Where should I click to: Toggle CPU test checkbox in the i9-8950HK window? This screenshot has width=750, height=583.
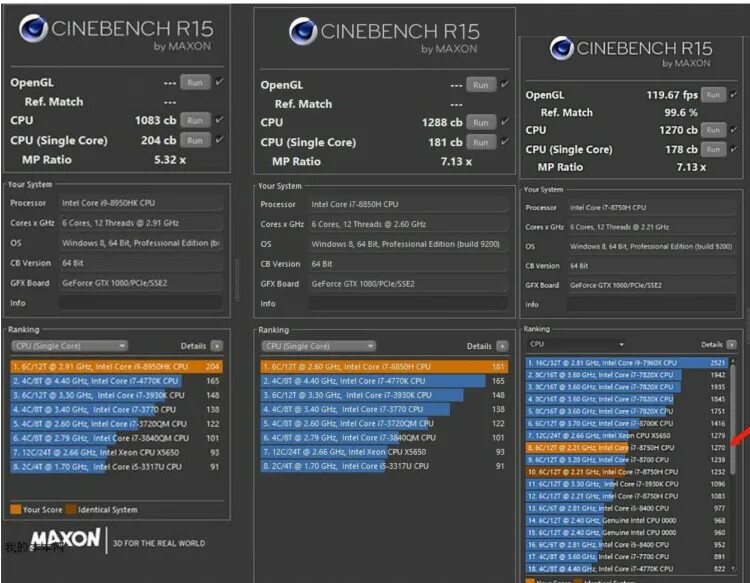(x=219, y=120)
